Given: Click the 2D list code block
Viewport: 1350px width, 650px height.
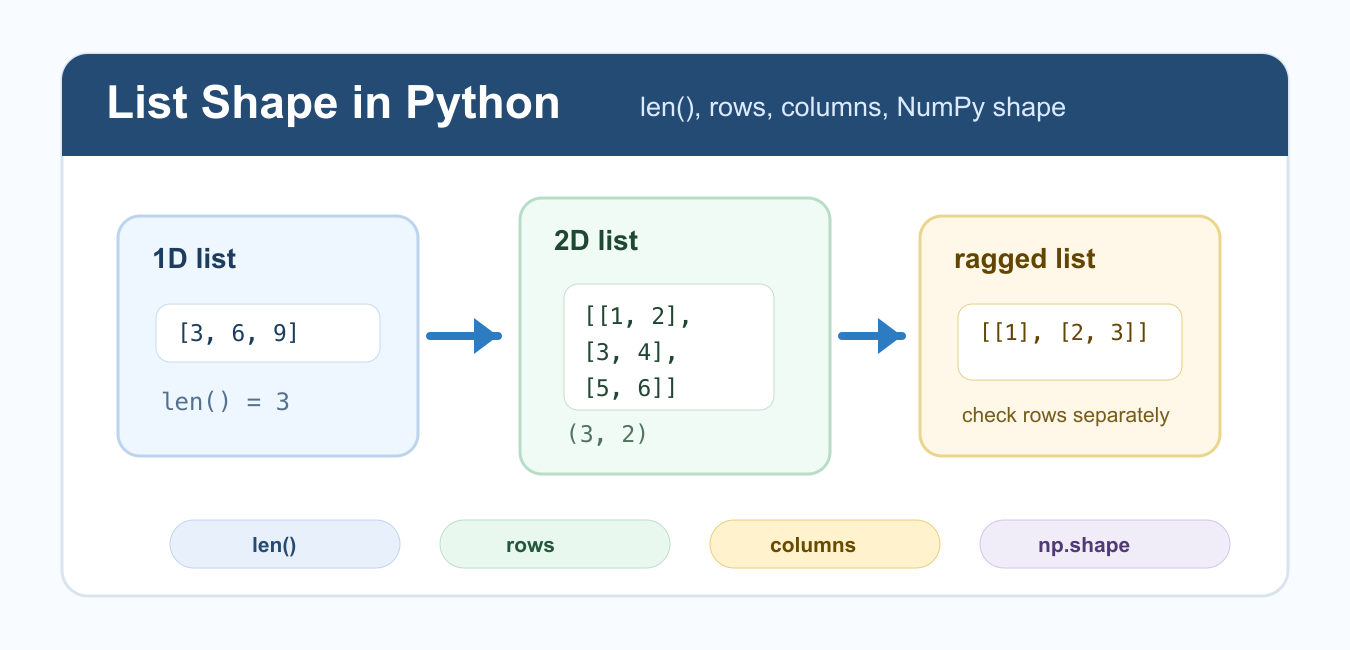Looking at the screenshot, I should pyautogui.click(x=669, y=347).
